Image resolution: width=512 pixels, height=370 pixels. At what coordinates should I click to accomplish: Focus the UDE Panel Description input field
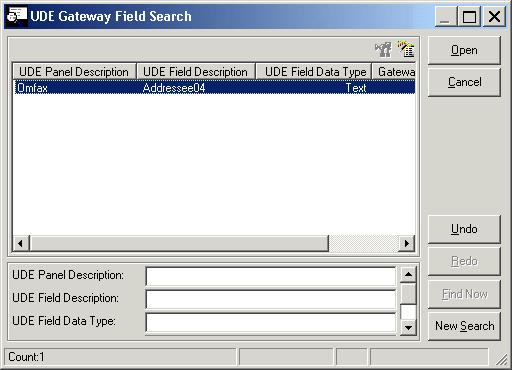(x=271, y=276)
